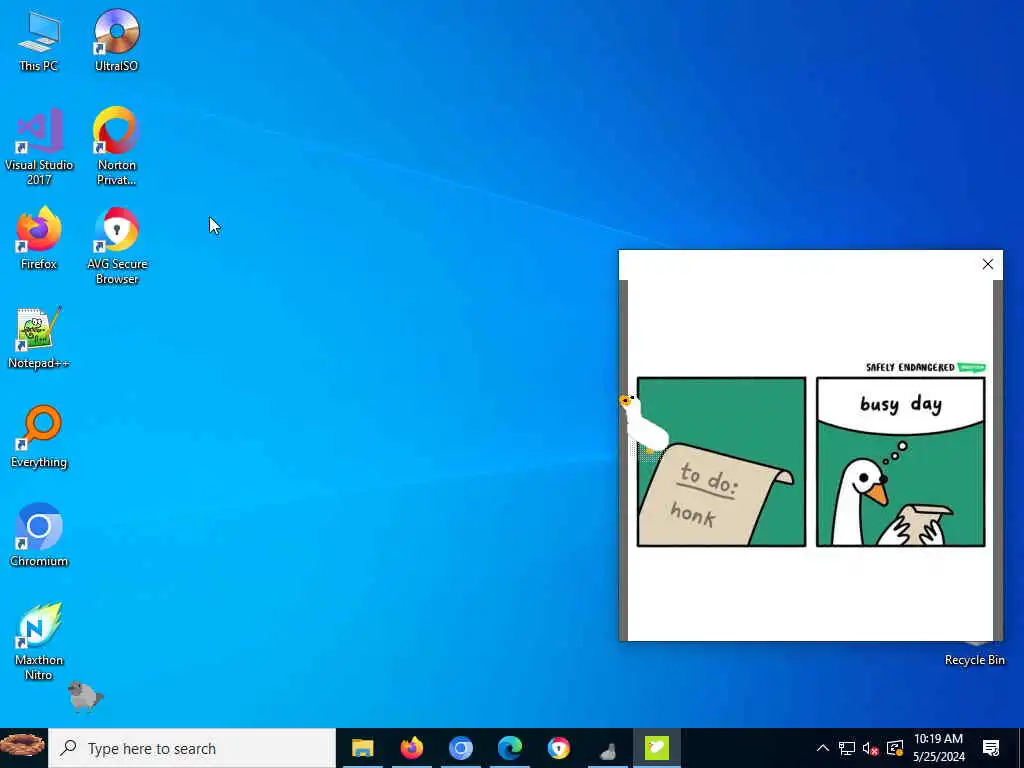Open Microsoft Edge from the taskbar

(509, 748)
